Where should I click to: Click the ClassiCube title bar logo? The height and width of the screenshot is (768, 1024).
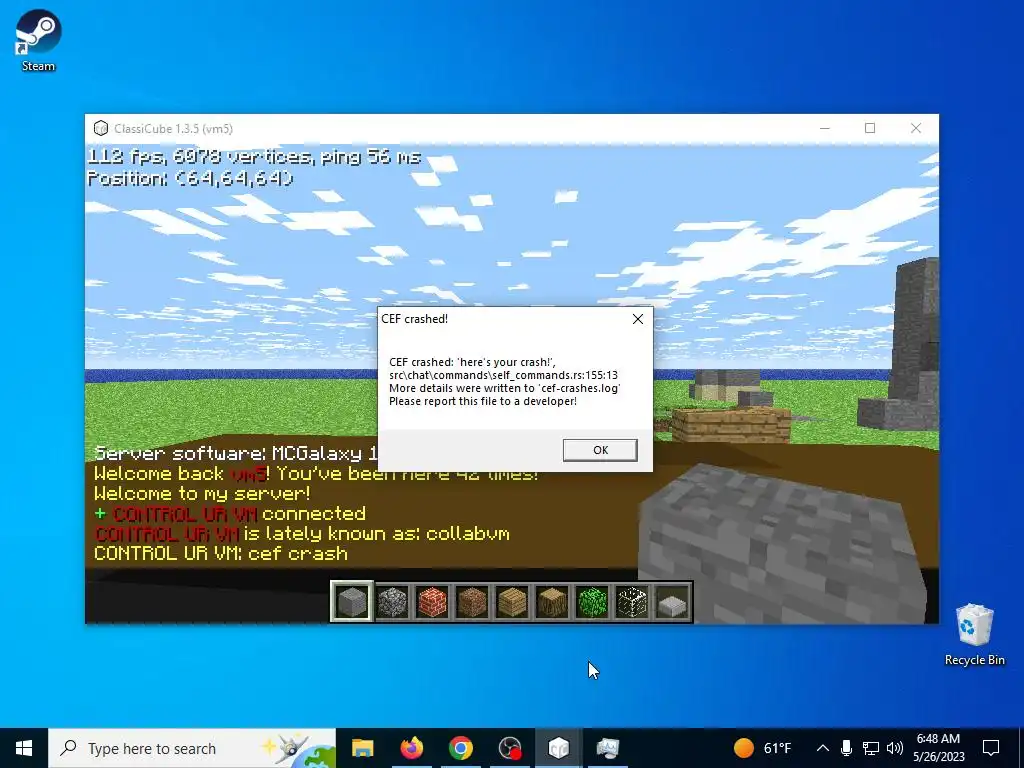(x=101, y=129)
